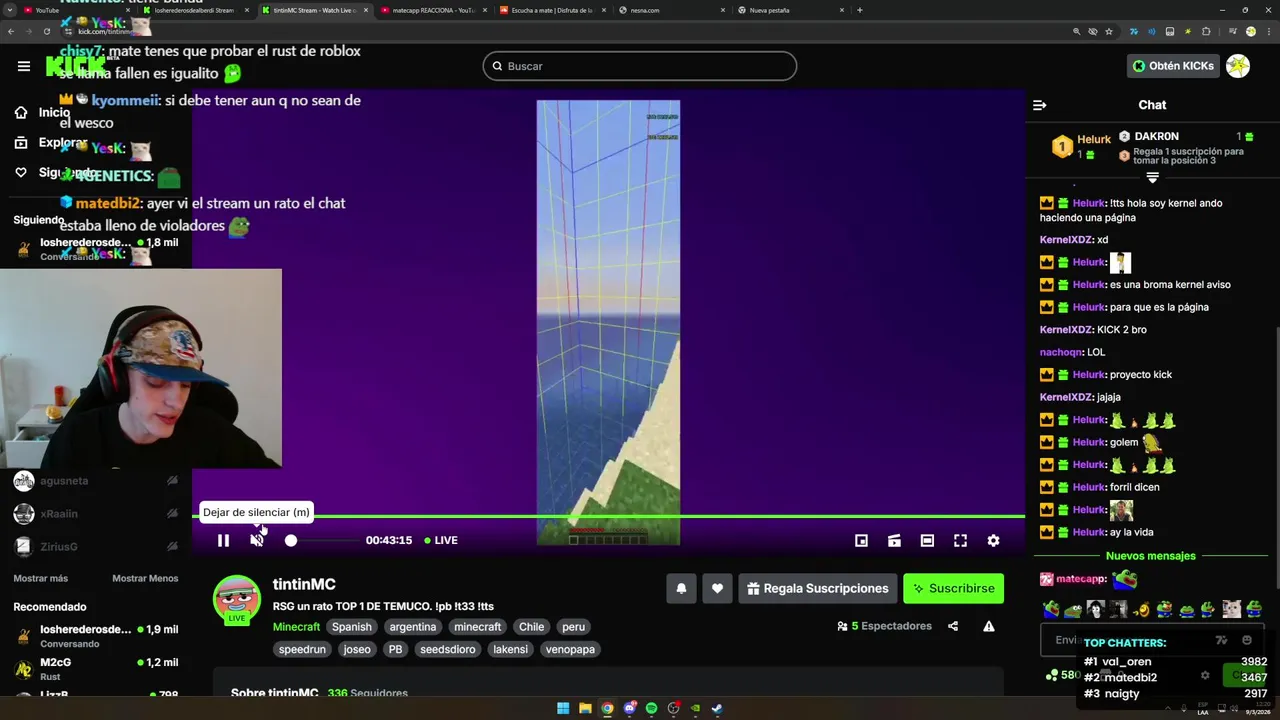Image resolution: width=1280 pixels, height=720 pixels.
Task: Switch to Nueva pestaña tab
Action: (x=790, y=10)
